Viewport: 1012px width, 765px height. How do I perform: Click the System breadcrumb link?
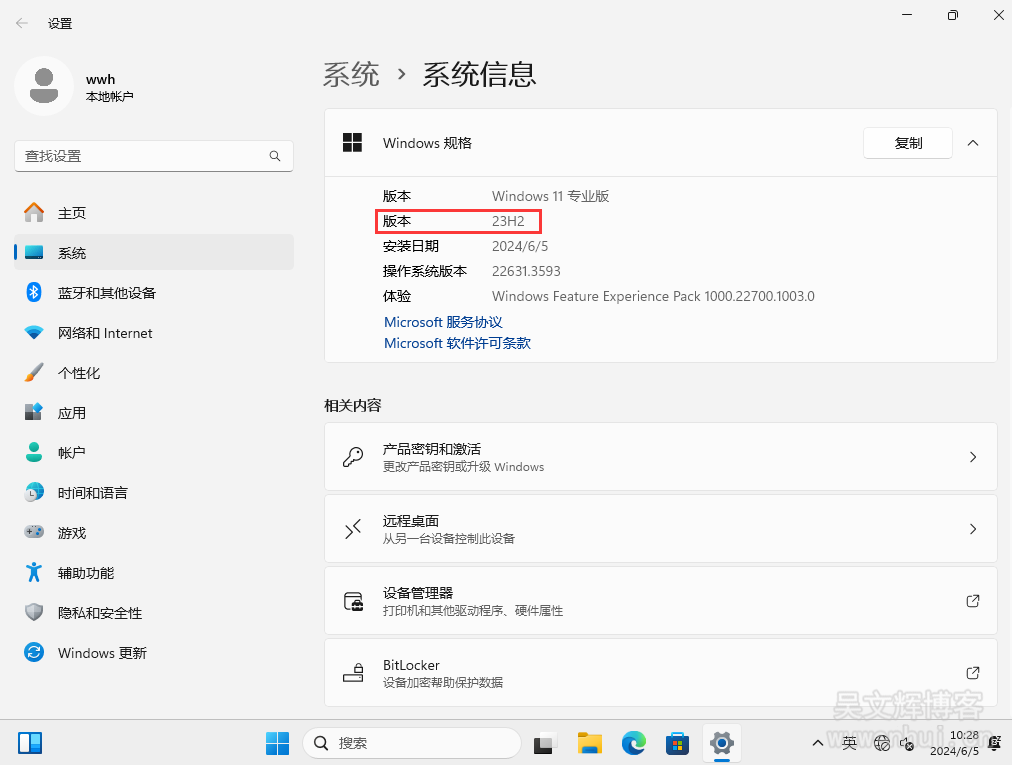point(351,74)
